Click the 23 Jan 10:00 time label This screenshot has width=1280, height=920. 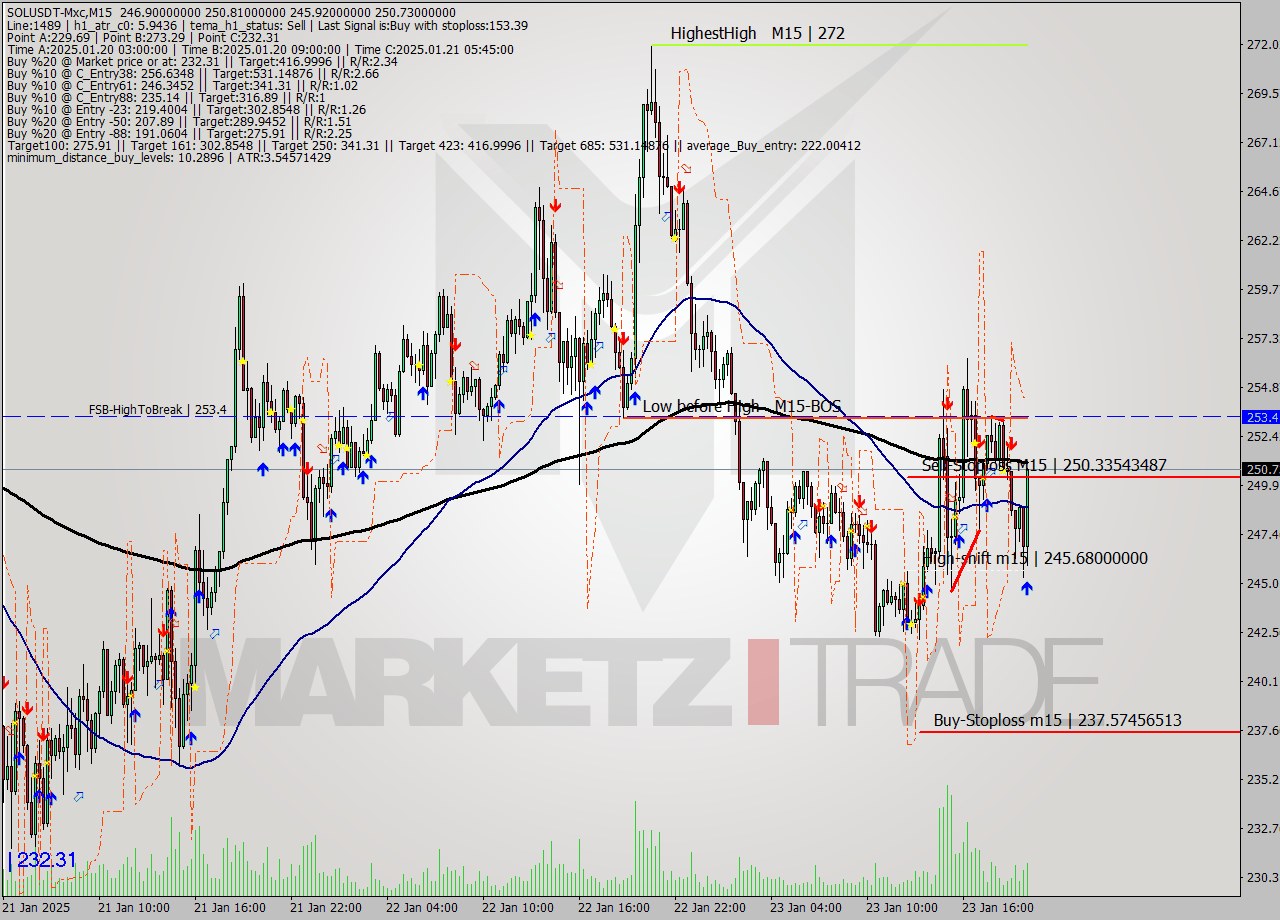coord(902,907)
